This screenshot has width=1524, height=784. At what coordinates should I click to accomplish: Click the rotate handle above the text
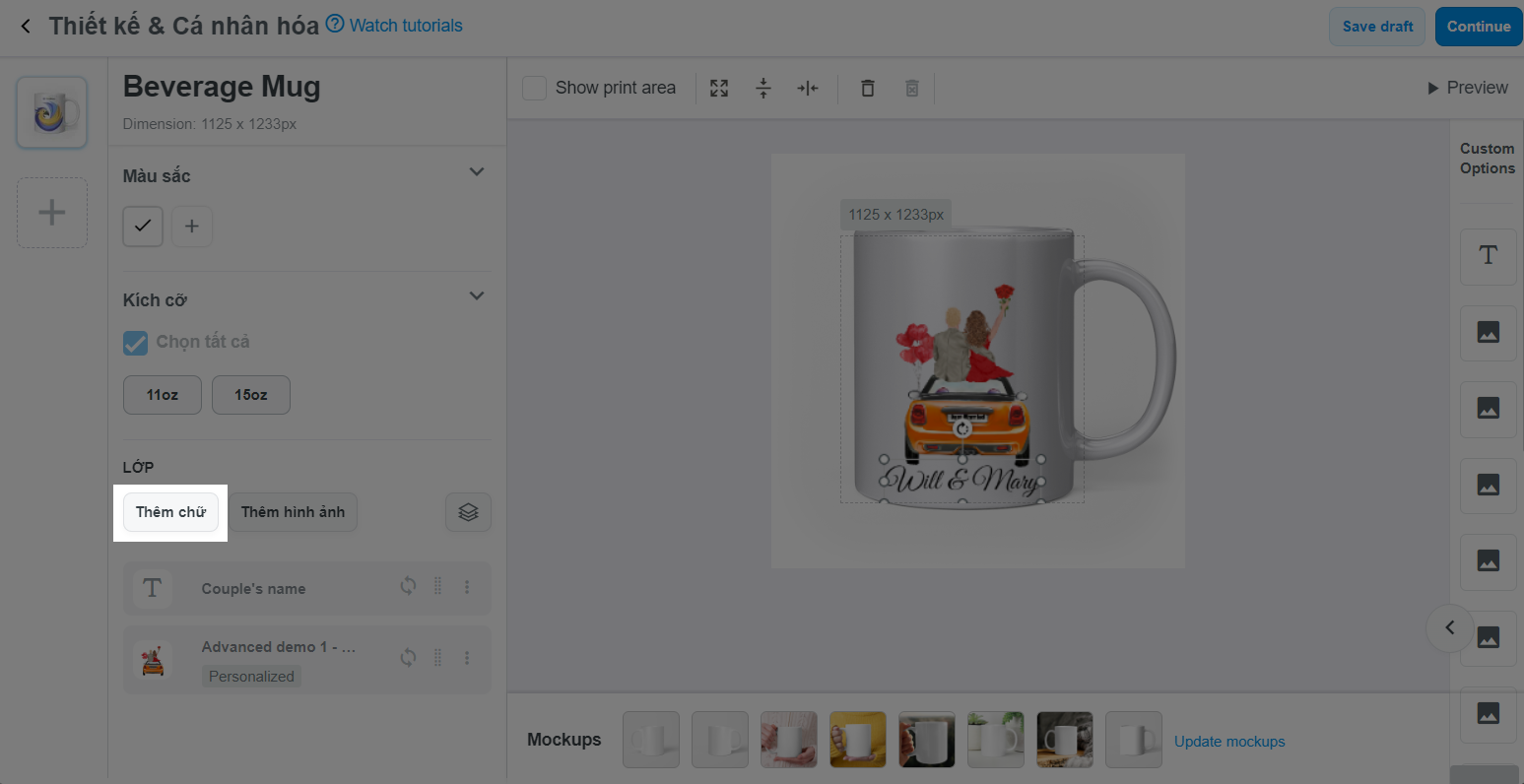tap(962, 429)
